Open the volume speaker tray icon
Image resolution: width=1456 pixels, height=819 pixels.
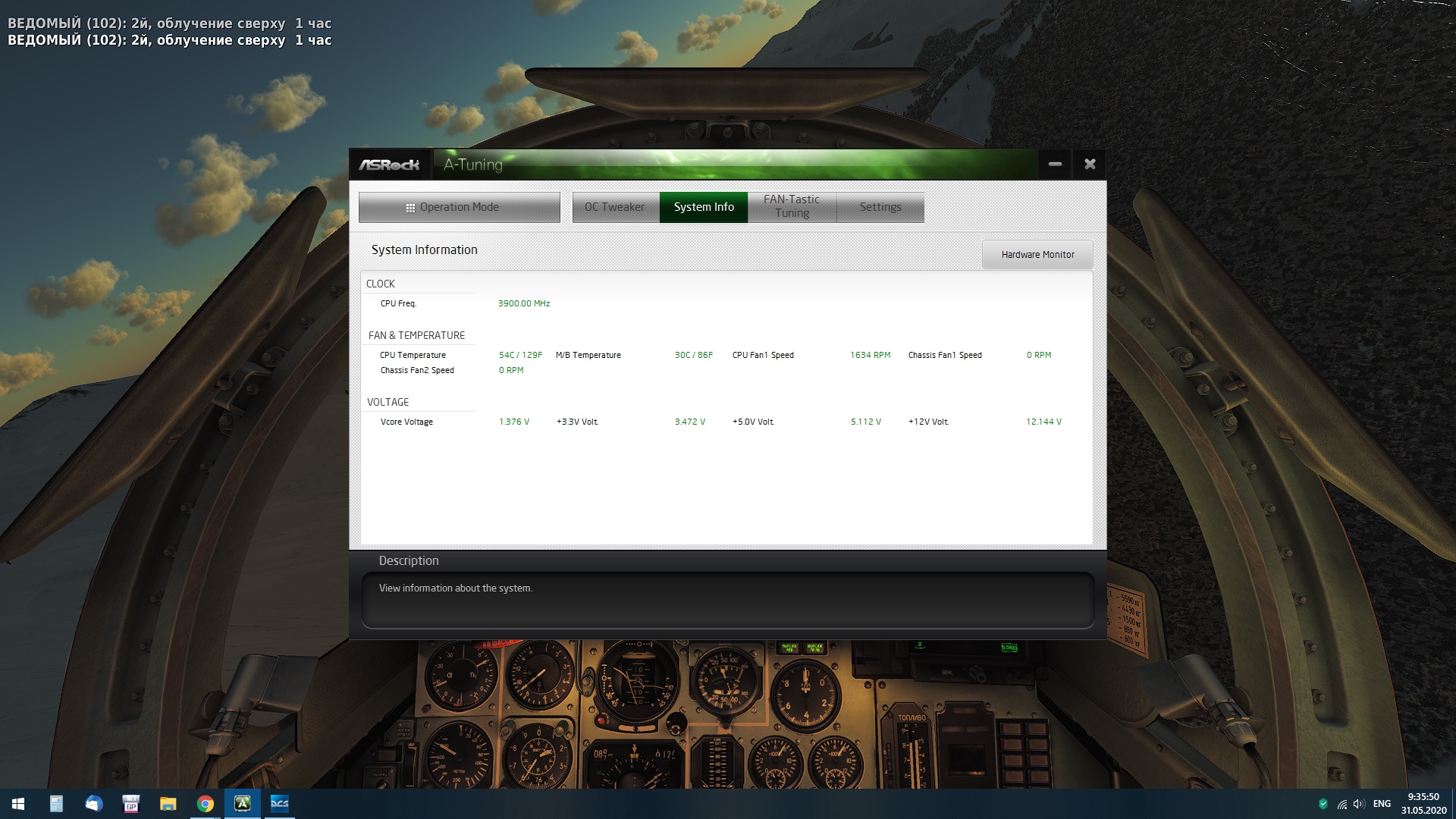1359,804
